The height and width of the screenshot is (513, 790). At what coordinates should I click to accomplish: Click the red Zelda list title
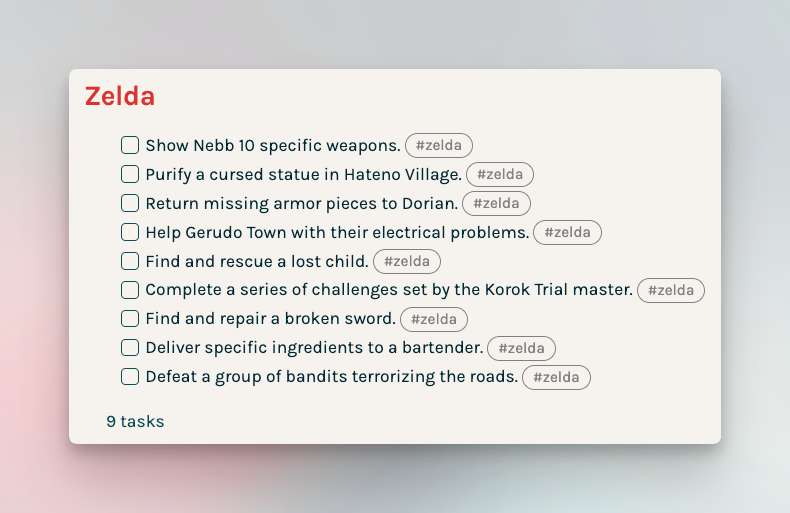120,96
